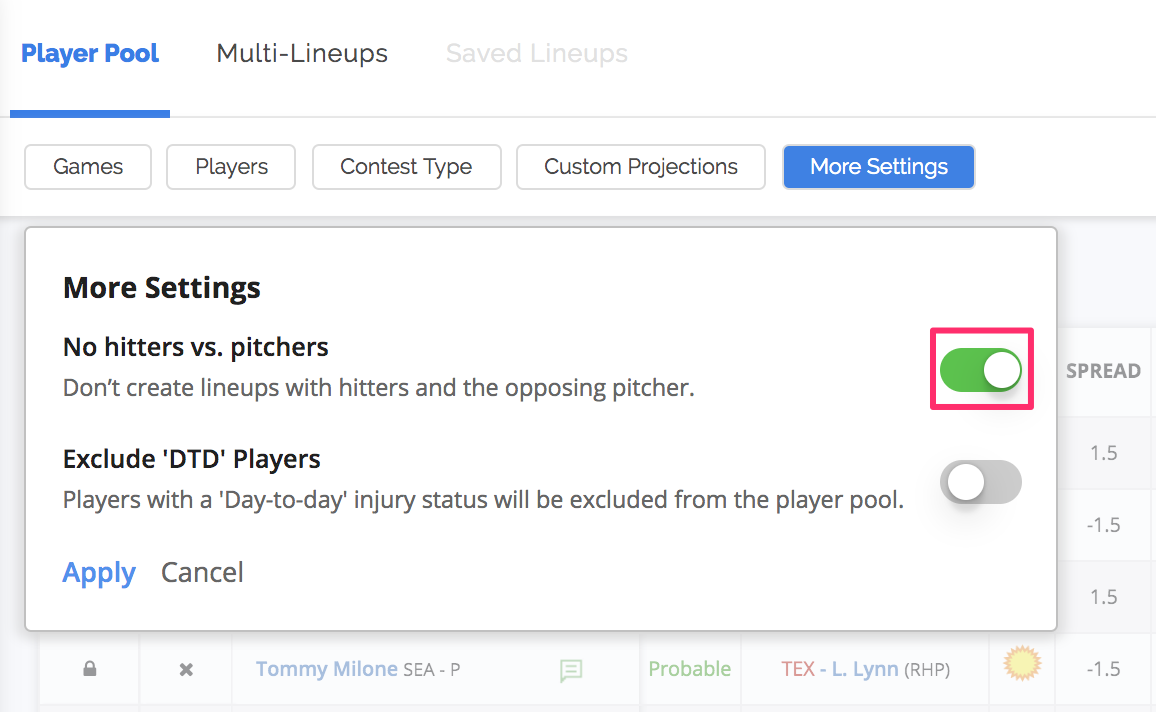Image resolution: width=1156 pixels, height=712 pixels.
Task: Open the Custom Projections panel
Action: click(640, 167)
